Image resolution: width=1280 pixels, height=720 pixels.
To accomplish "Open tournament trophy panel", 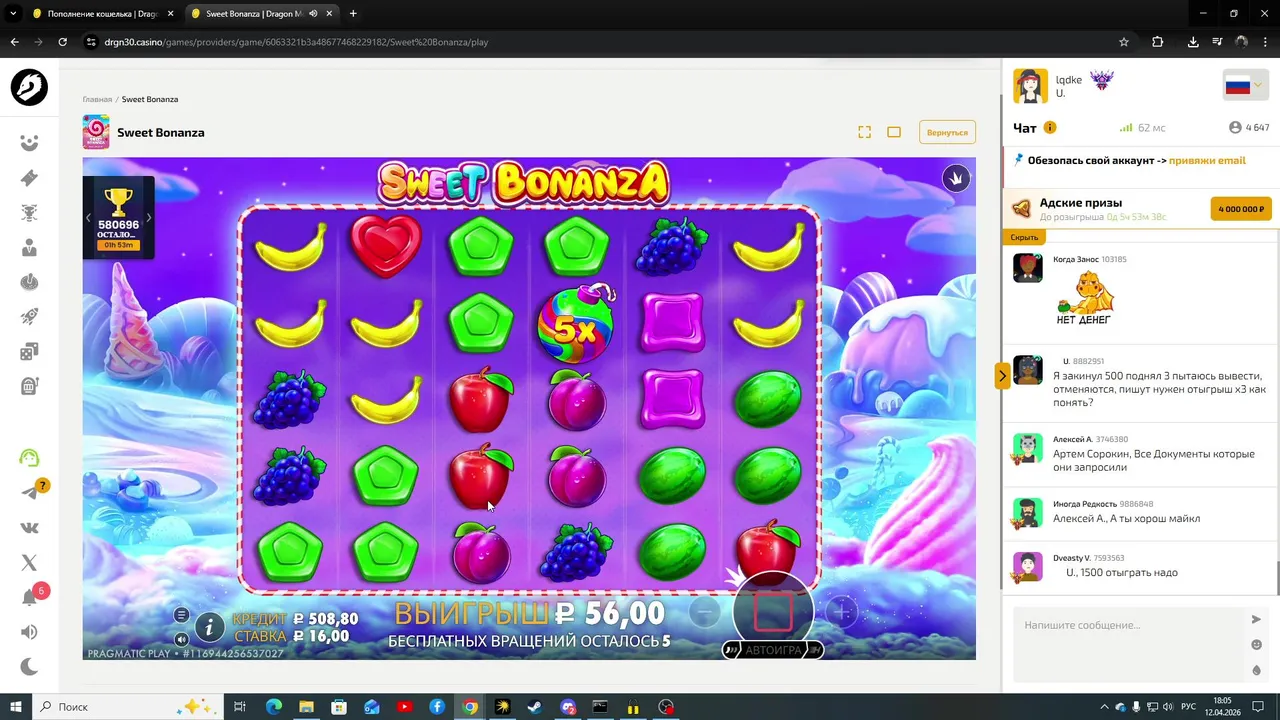I will pos(118,218).
